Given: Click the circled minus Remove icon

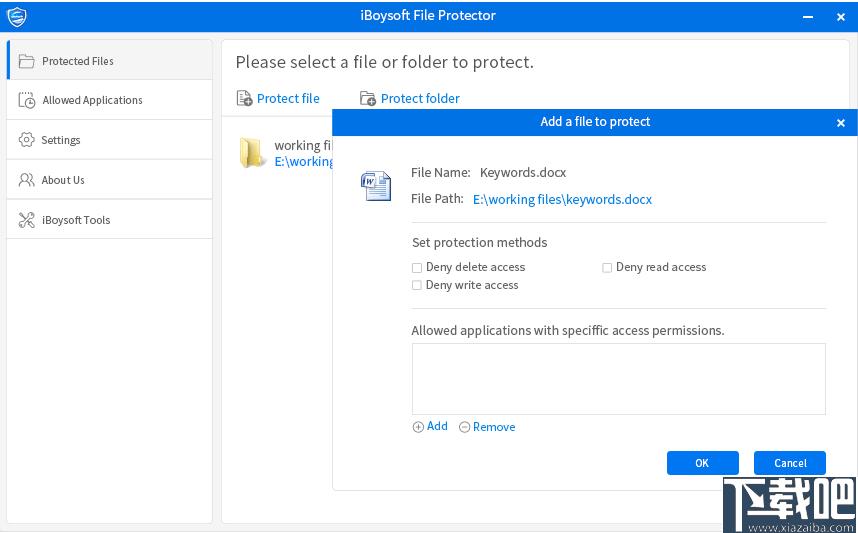Looking at the screenshot, I should pos(465,427).
